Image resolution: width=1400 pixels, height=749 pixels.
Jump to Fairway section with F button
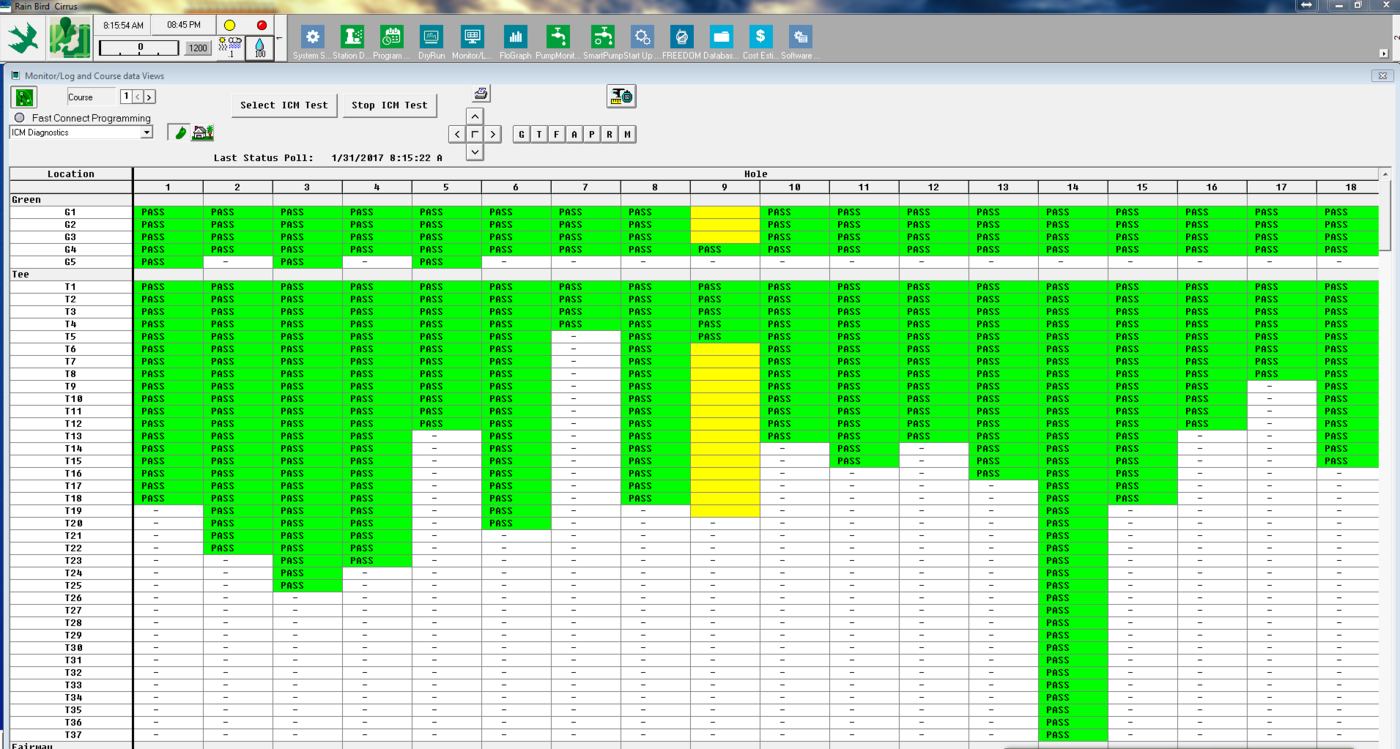[556, 134]
